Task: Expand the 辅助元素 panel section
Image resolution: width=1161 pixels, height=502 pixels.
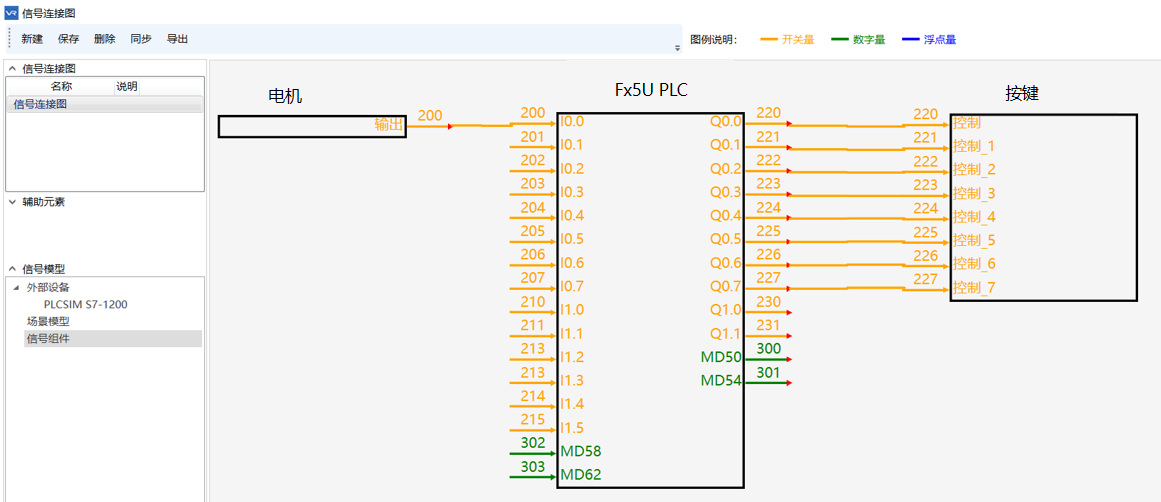Action: pos(12,201)
